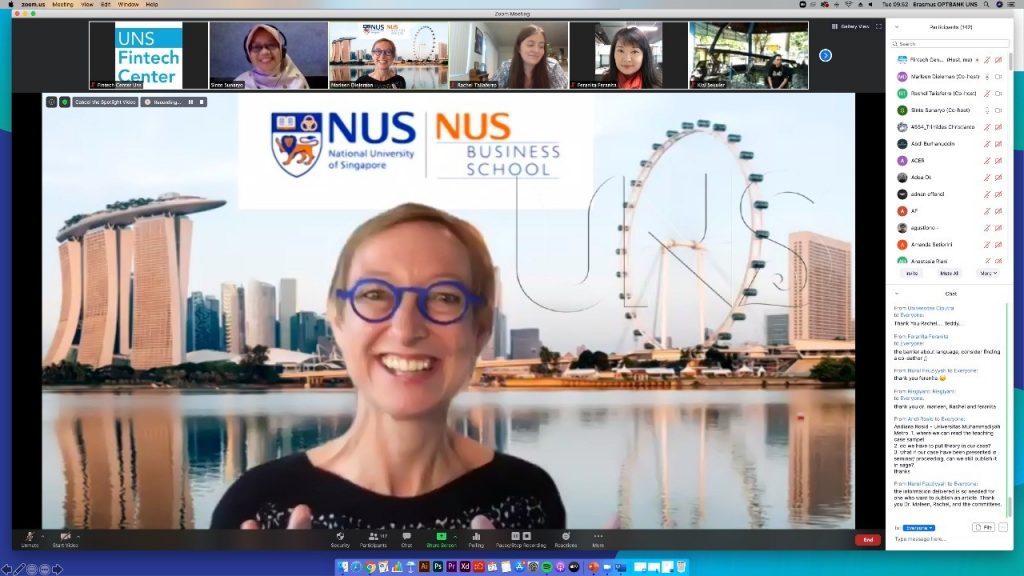Open the Meeting menu in menu bar

point(63,4)
